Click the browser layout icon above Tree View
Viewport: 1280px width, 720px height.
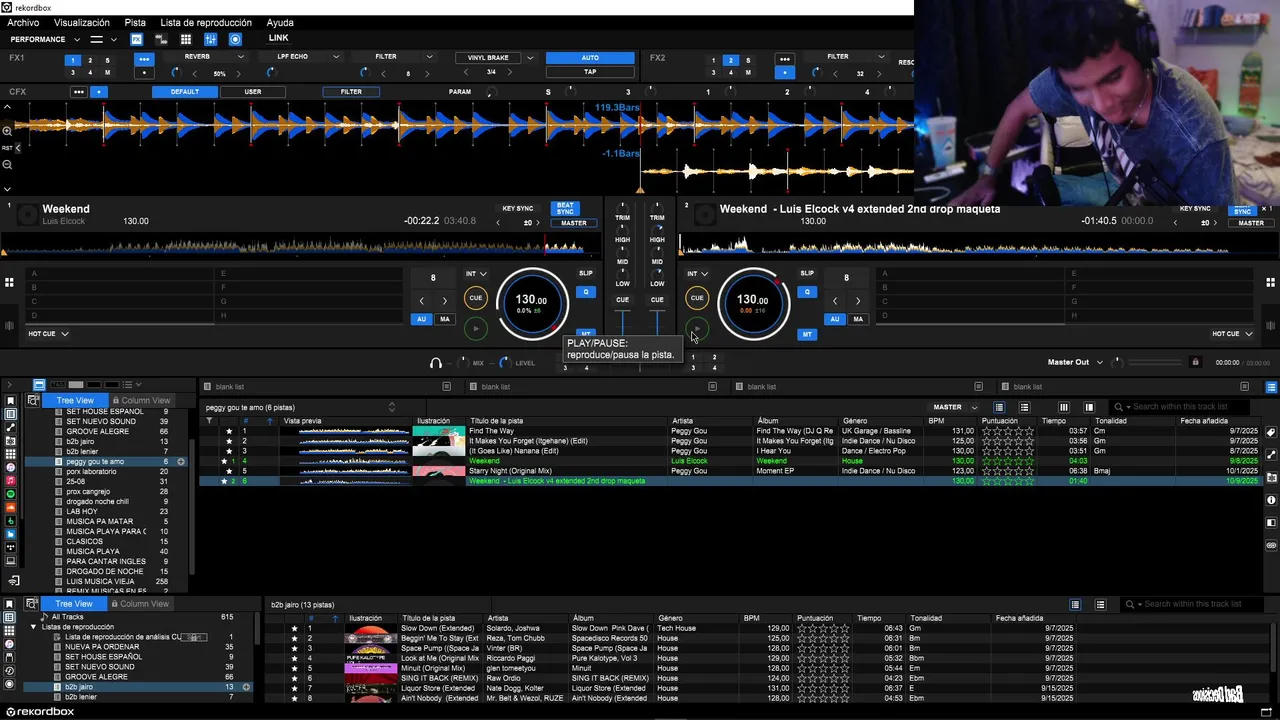coord(38,385)
